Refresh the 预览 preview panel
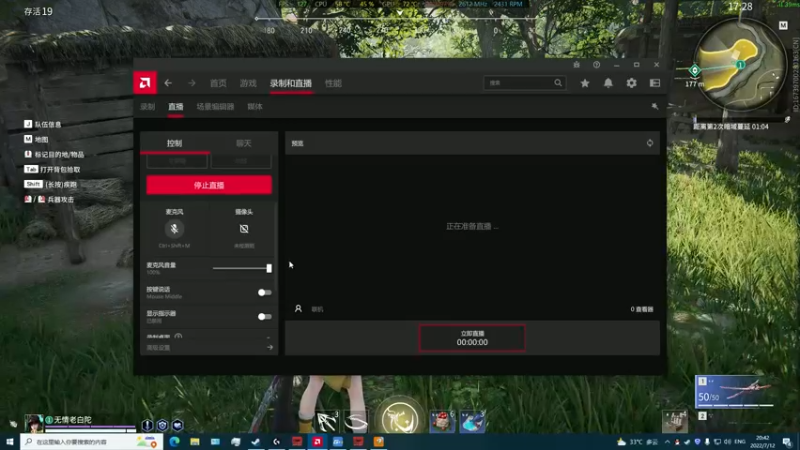The height and width of the screenshot is (450, 800). (x=649, y=143)
